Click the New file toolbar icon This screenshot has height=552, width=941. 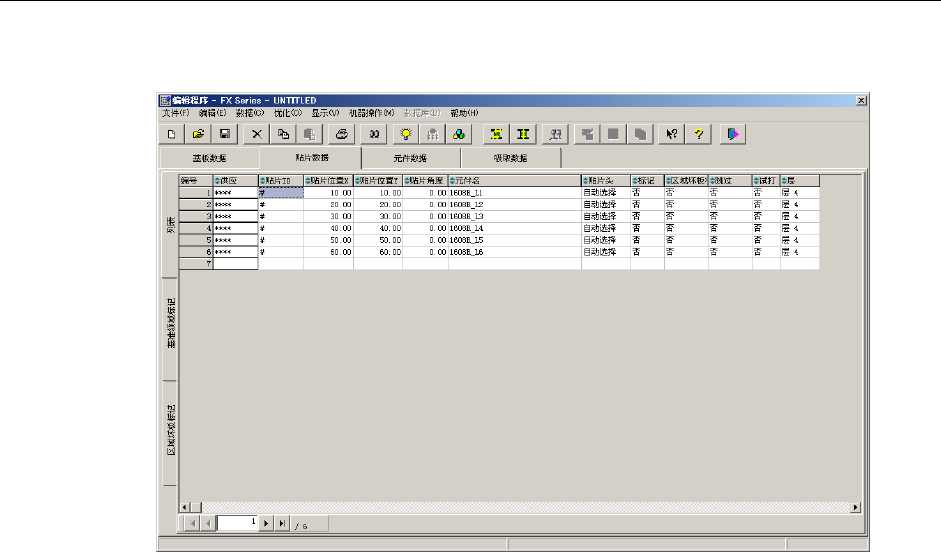[x=172, y=133]
